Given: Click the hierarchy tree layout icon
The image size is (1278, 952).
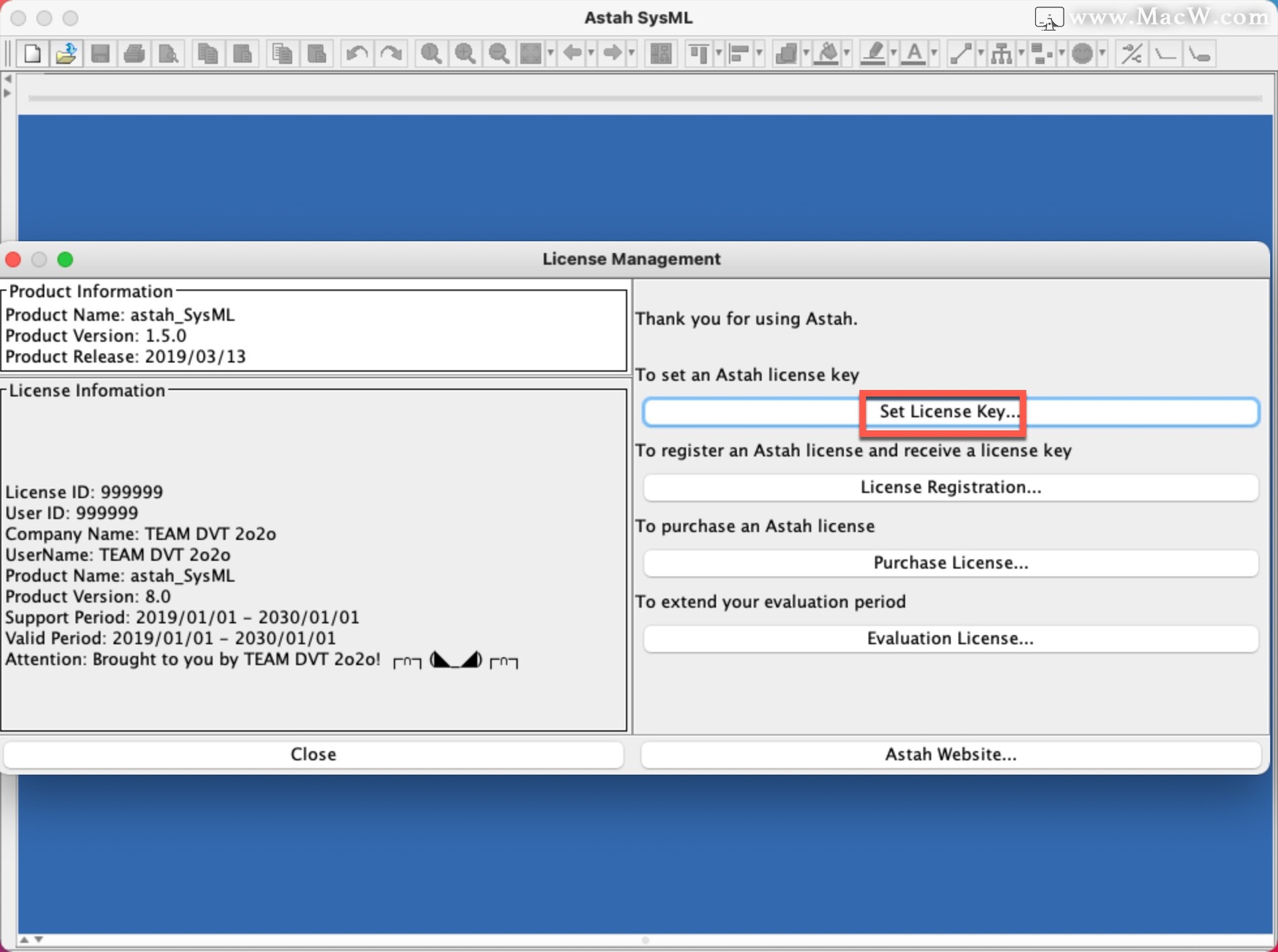Looking at the screenshot, I should (1001, 53).
